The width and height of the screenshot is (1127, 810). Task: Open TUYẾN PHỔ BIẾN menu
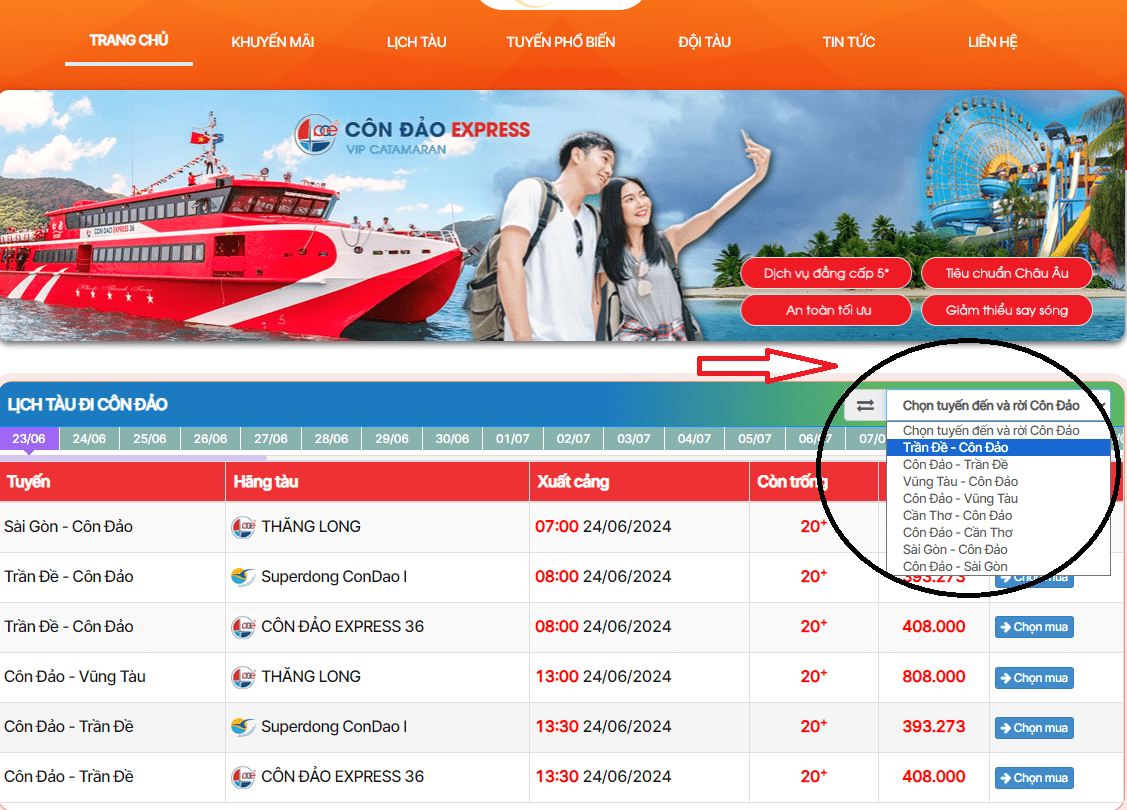pos(560,42)
